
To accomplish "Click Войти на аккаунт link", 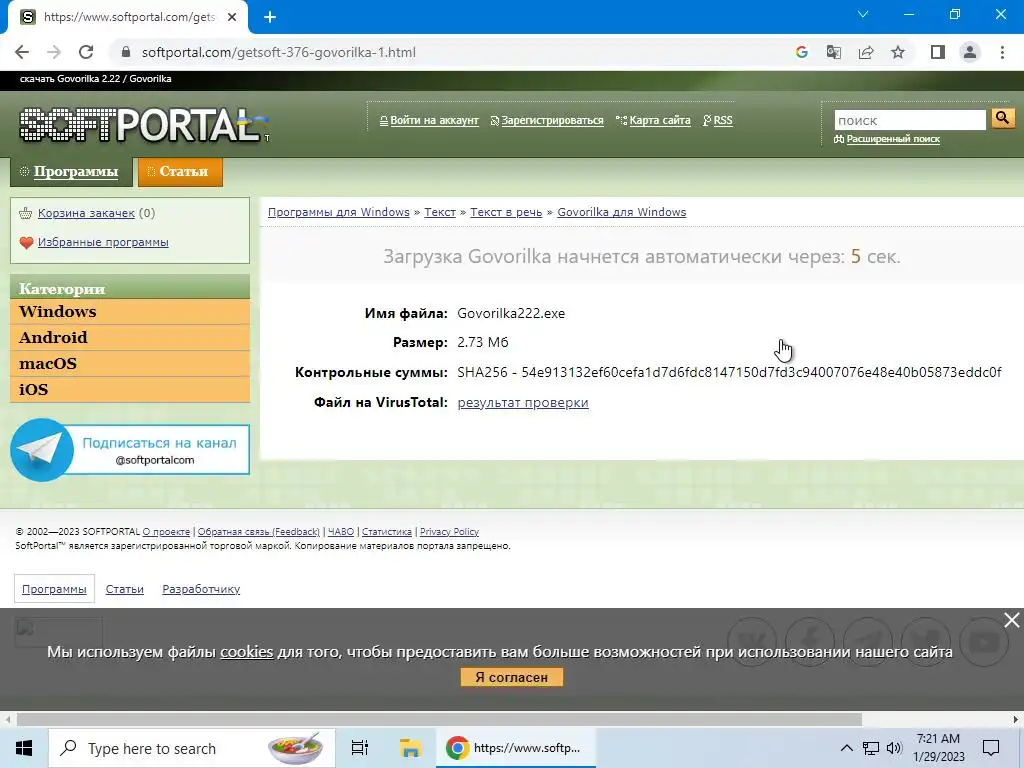I will point(434,120).
